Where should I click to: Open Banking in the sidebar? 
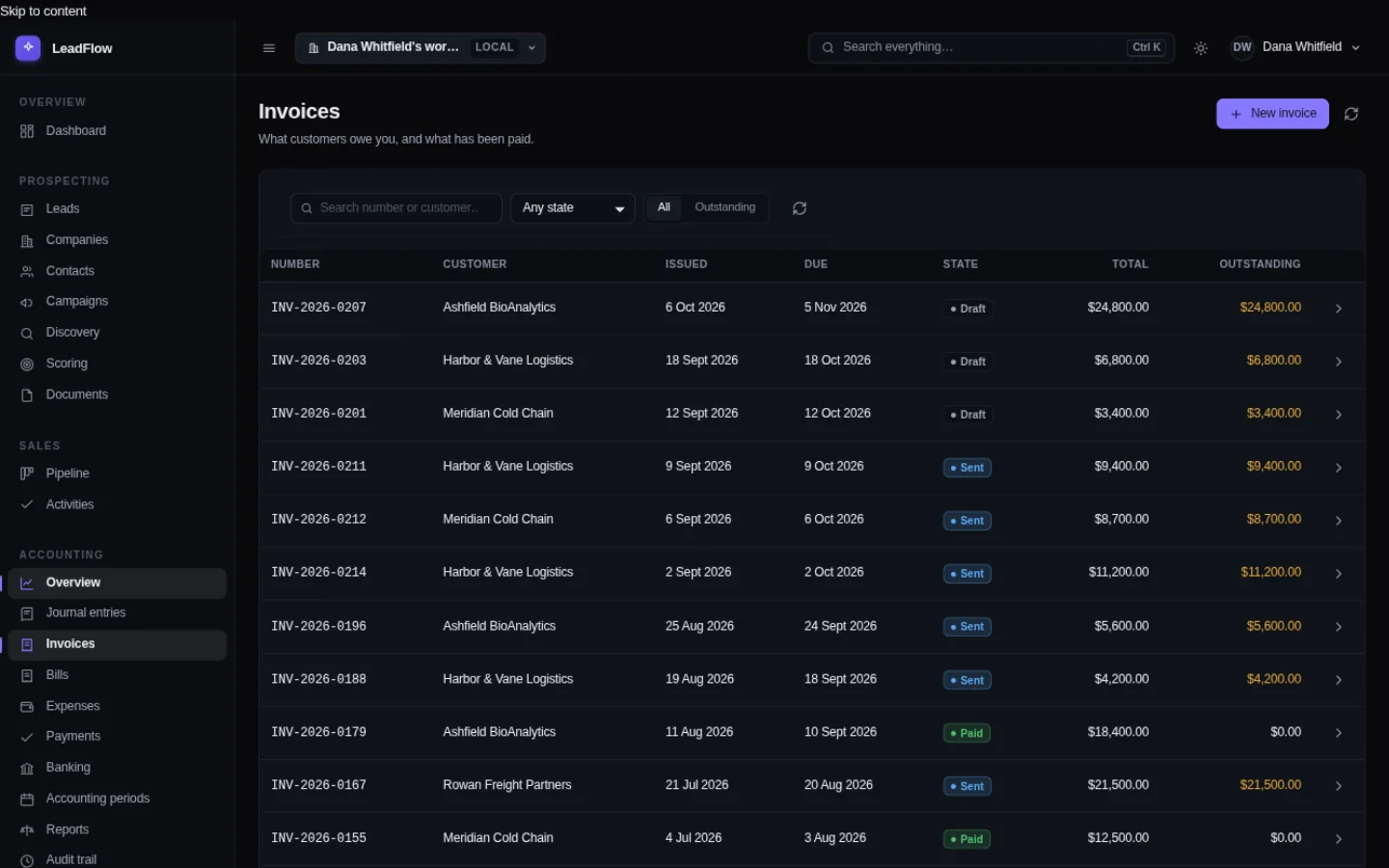point(118,768)
